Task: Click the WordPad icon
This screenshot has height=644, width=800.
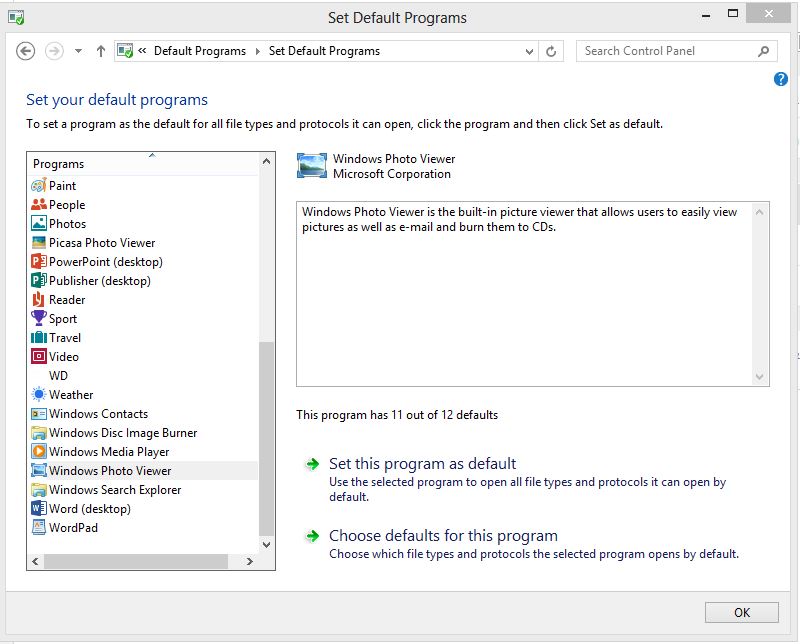Action: click(39, 527)
